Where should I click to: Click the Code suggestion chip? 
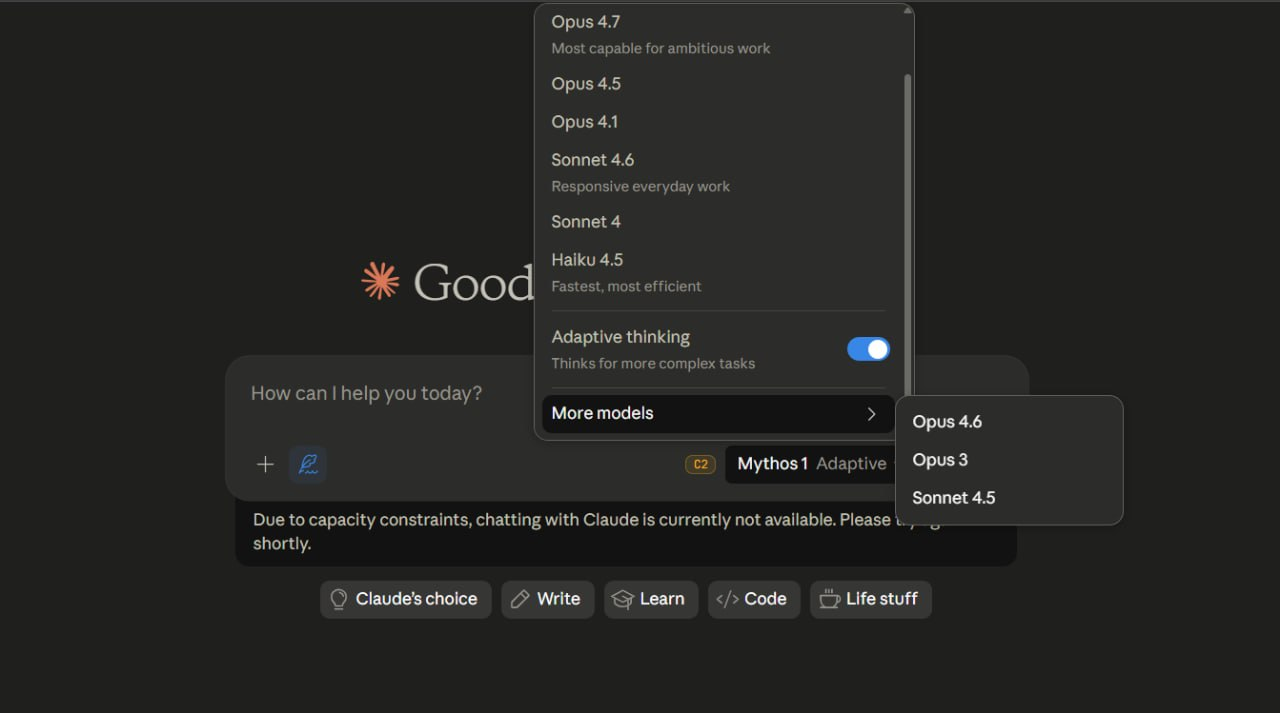(754, 599)
